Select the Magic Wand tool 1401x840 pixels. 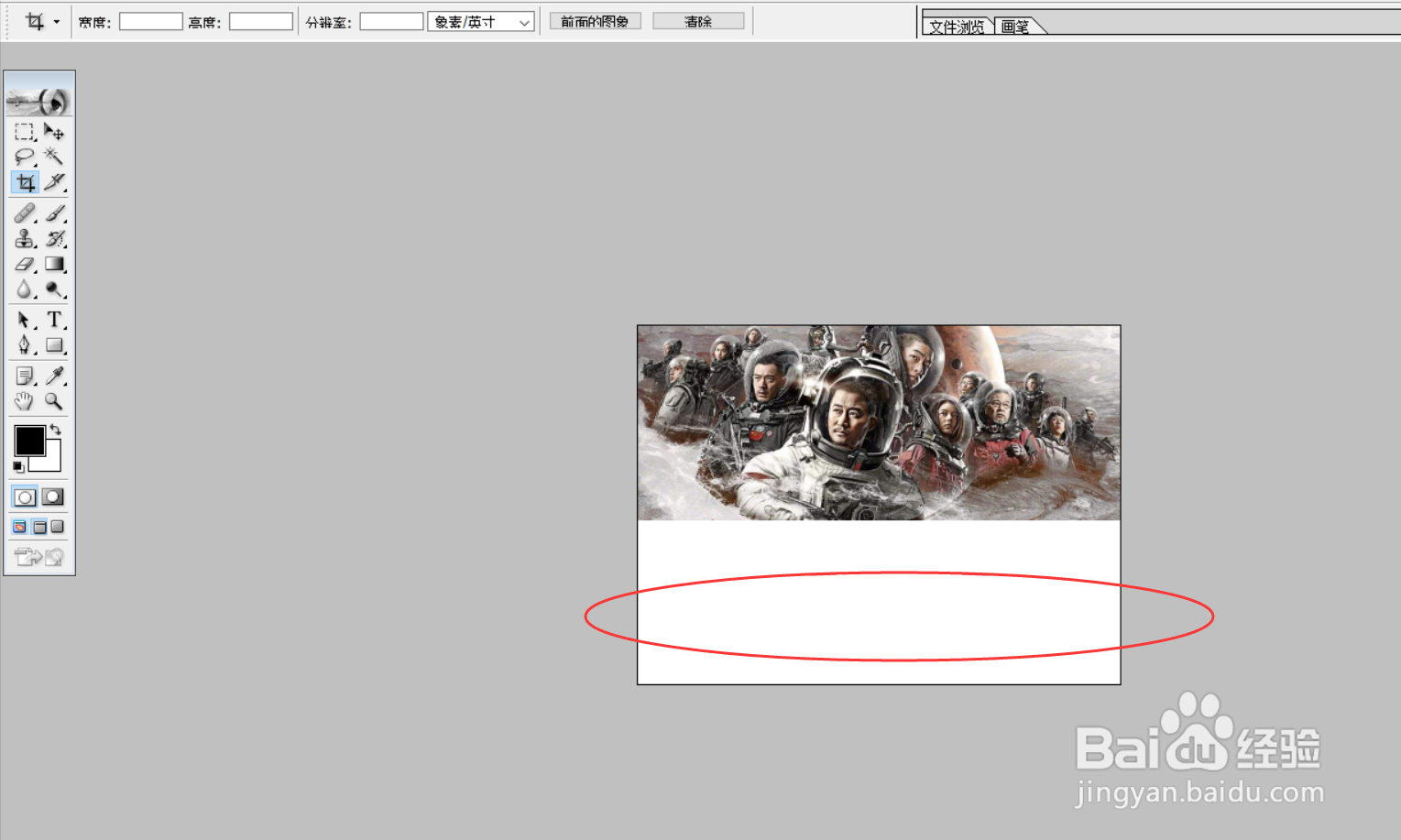point(54,157)
